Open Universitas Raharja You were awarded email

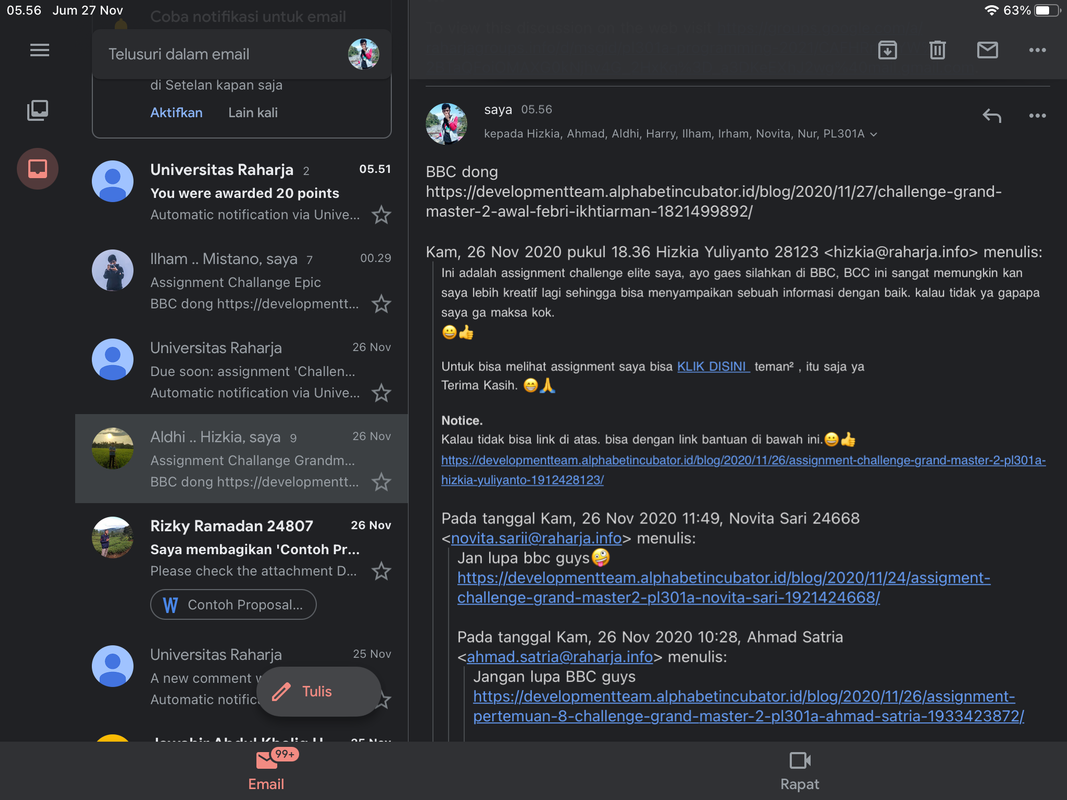tap(242, 192)
